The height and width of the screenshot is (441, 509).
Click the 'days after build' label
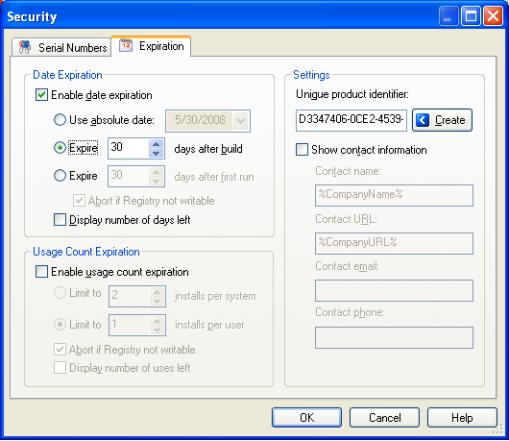click(208, 149)
